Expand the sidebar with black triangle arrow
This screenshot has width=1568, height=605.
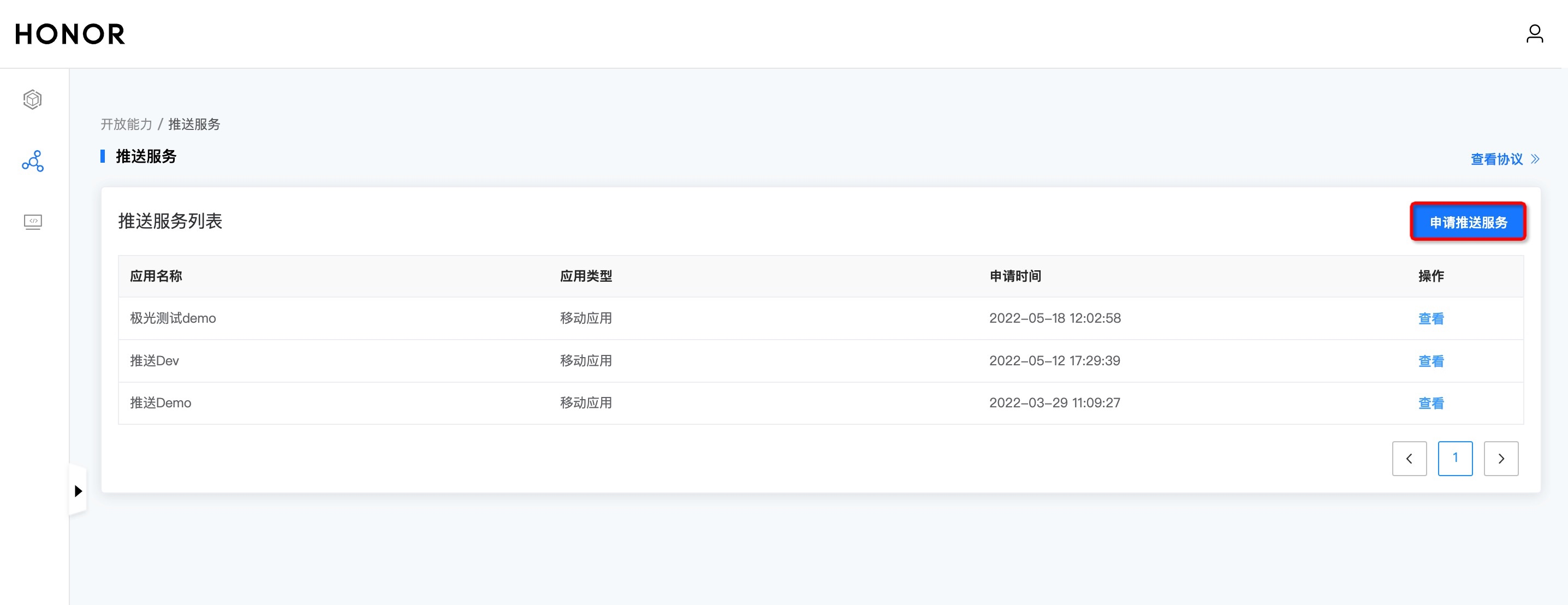point(78,490)
